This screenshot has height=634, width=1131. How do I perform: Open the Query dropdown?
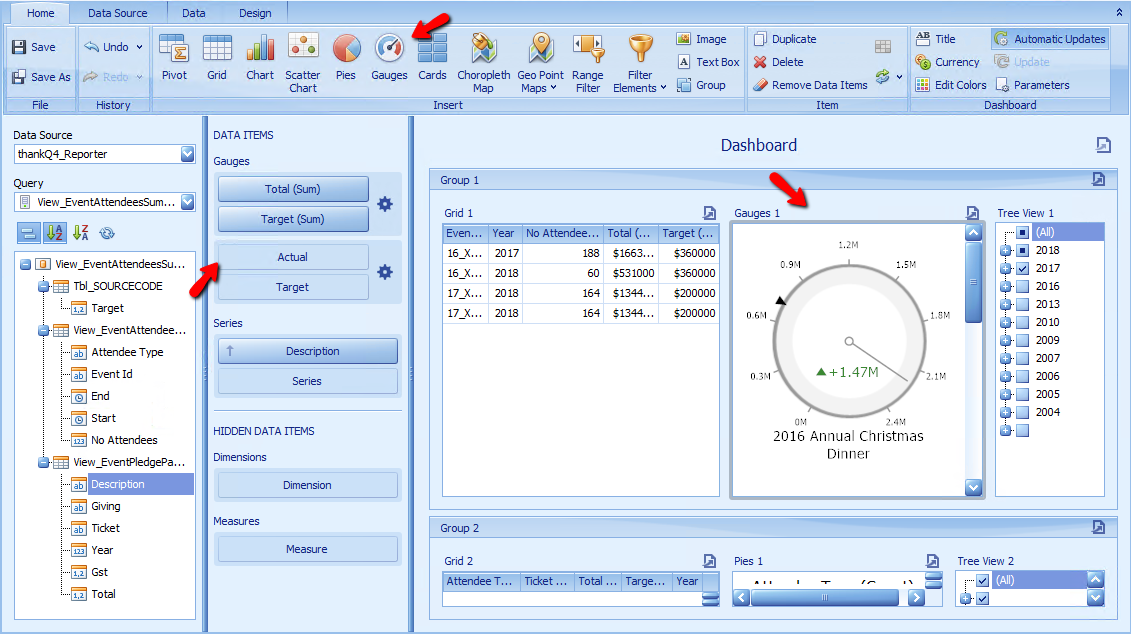click(x=188, y=202)
